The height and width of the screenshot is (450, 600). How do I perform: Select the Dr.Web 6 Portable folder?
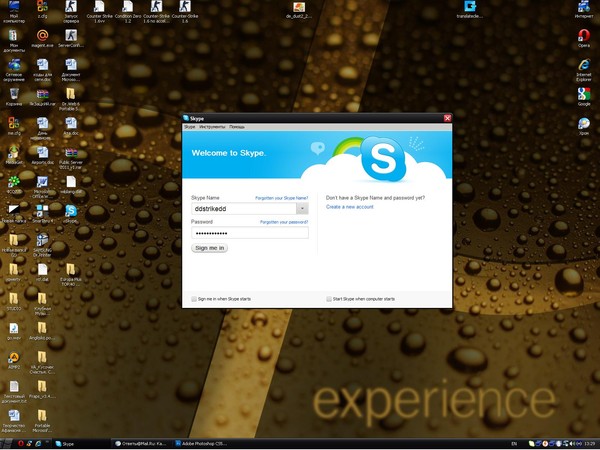71,99
